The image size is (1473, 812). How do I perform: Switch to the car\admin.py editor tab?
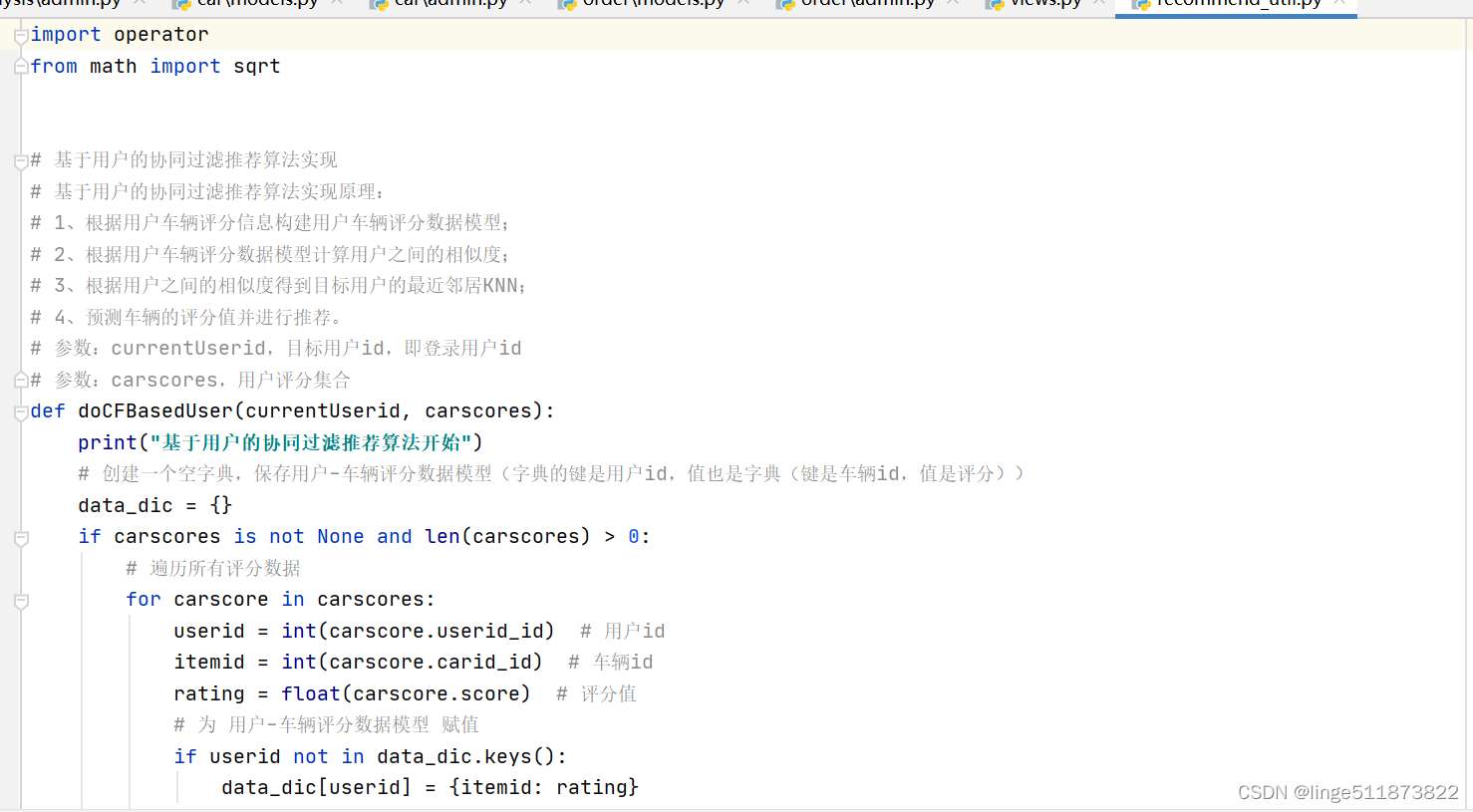tap(450, 4)
